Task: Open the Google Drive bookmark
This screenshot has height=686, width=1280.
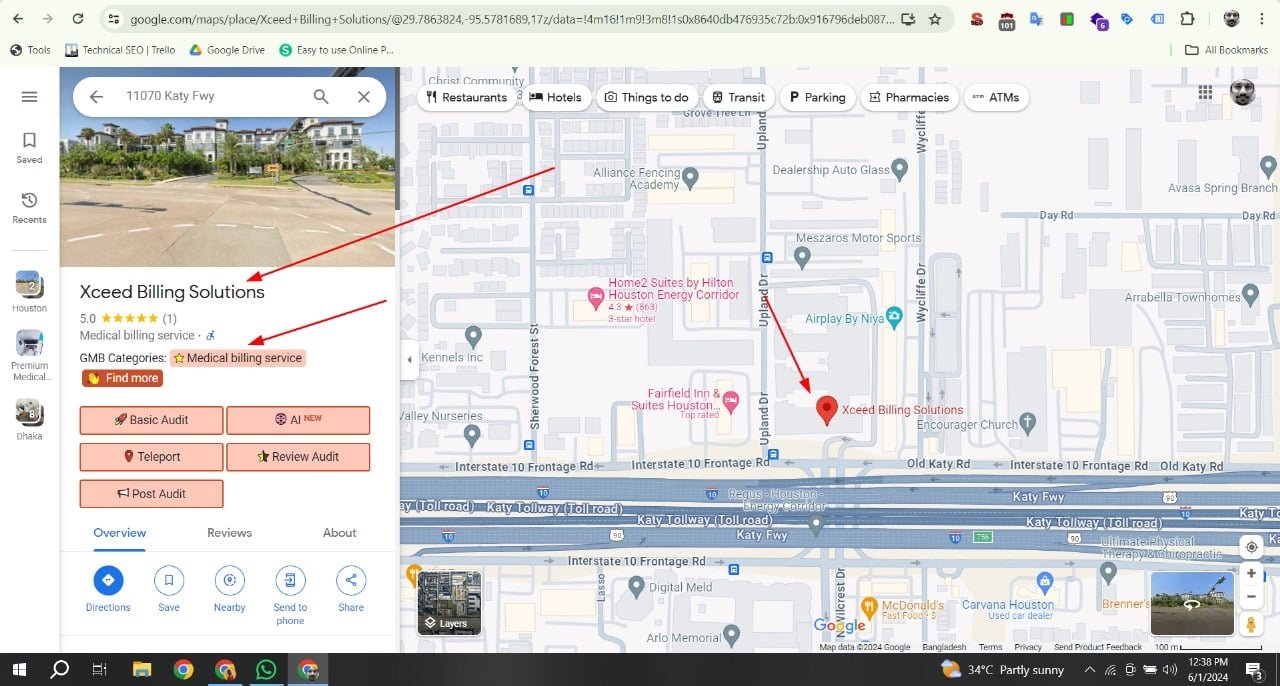Action: pyautogui.click(x=227, y=50)
